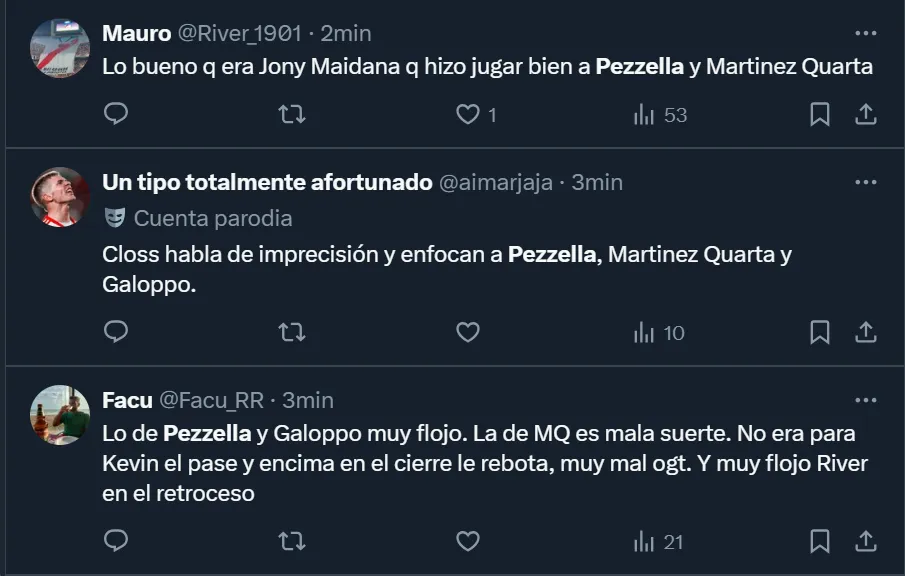Screen dimensions: 905x576
Task: Reply to the Cuenta parodia tweet
Action: (x=116, y=332)
